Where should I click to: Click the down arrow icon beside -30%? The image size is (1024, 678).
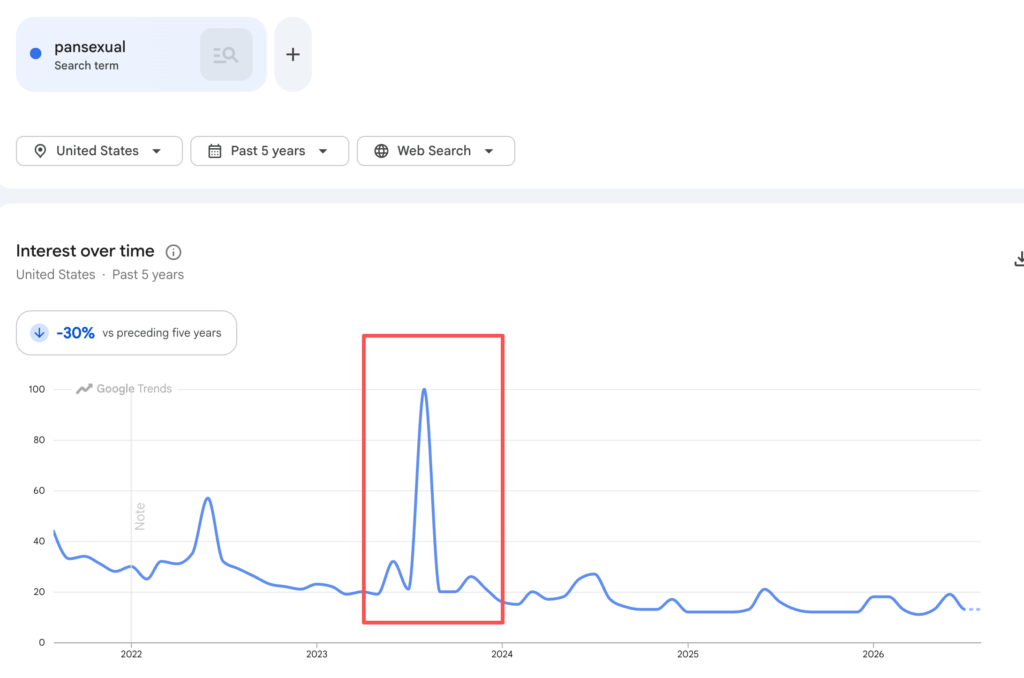tap(39, 333)
